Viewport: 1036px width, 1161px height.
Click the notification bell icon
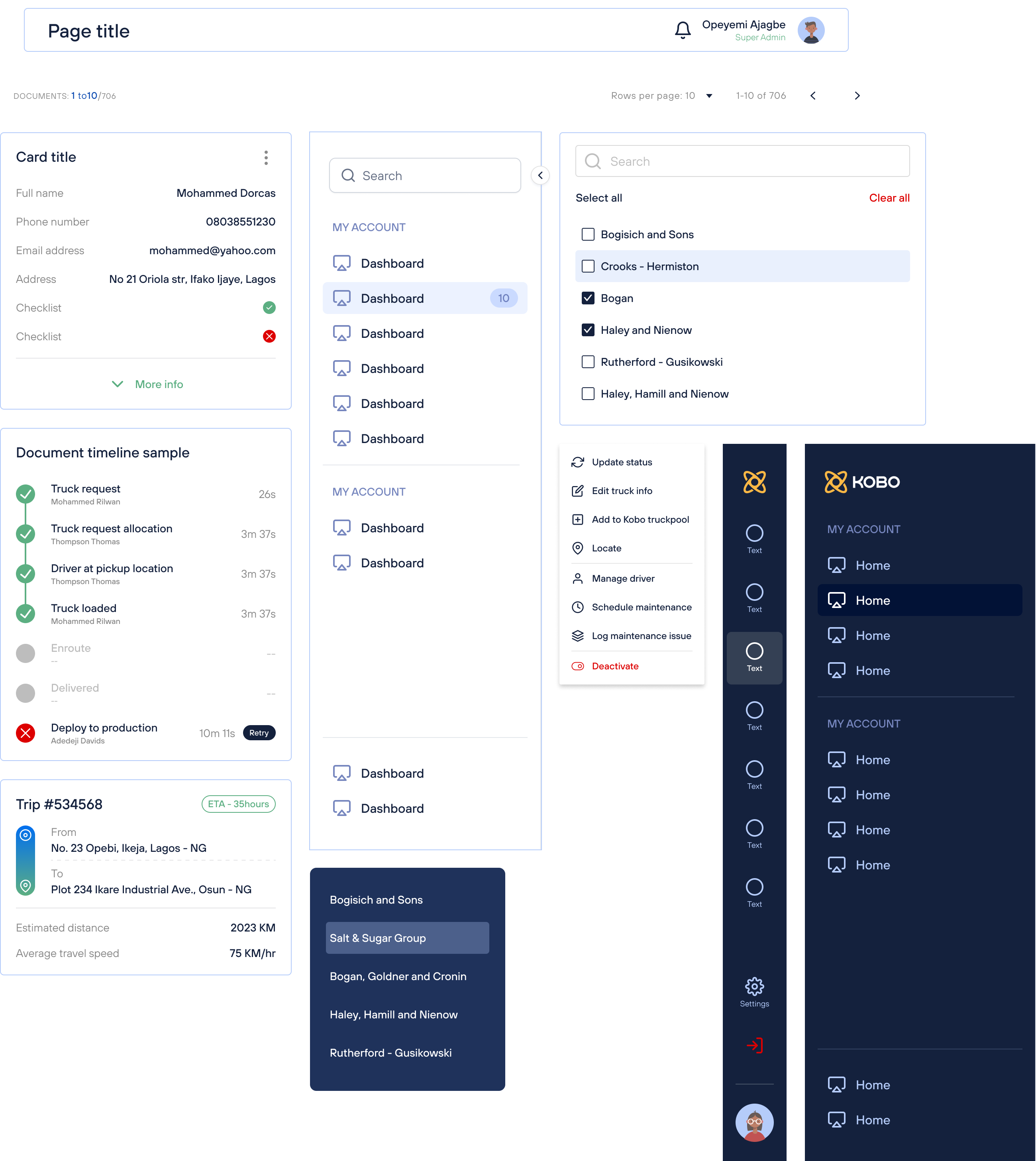[683, 30]
